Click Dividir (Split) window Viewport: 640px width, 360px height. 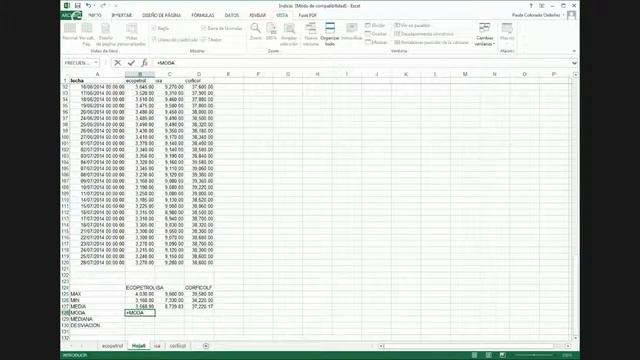(x=375, y=25)
